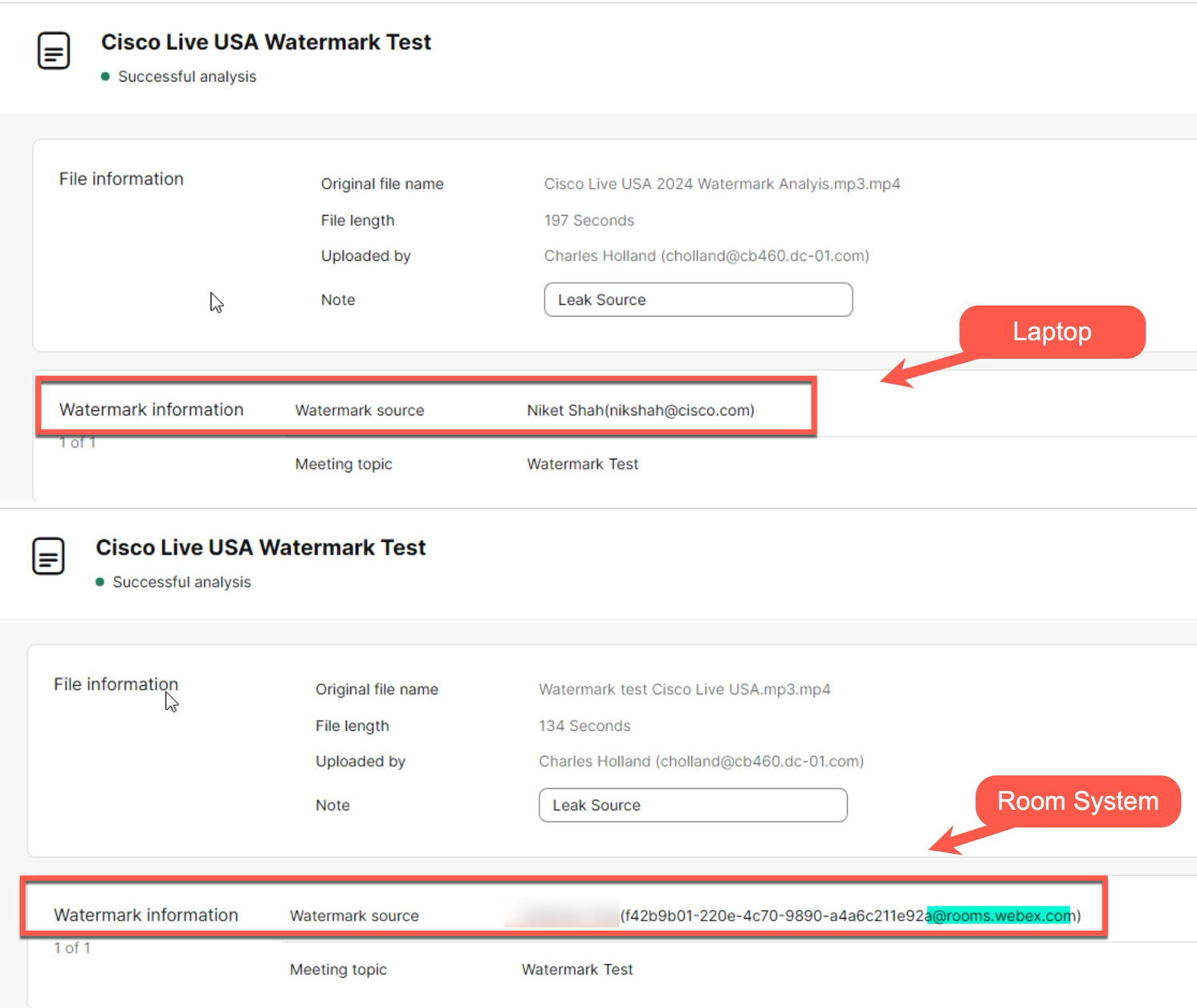The image size is (1197, 1008).
Task: Click the document icon beside the bottom report title
Action: 48,556
